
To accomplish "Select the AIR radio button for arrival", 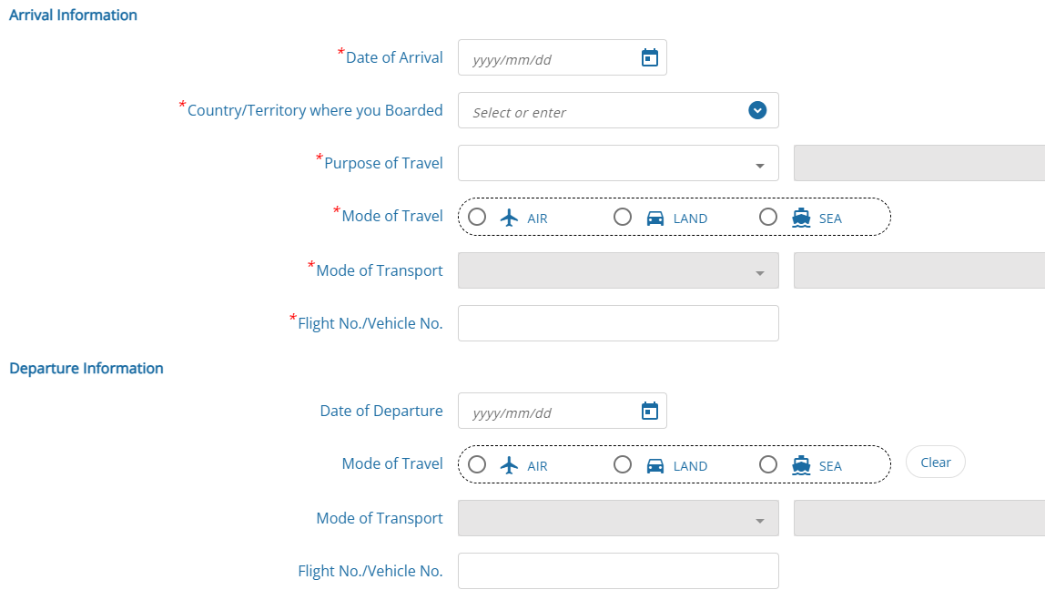I will coord(477,217).
